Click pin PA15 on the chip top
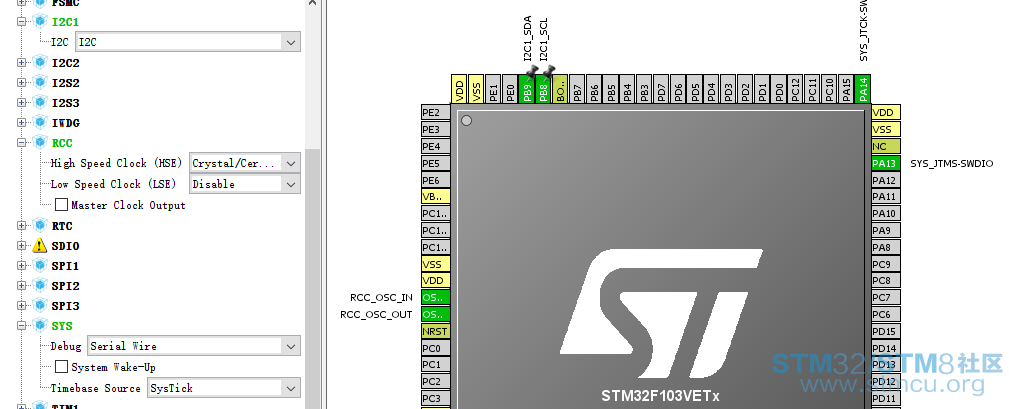Image resolution: width=1009 pixels, height=409 pixels. pos(846,88)
